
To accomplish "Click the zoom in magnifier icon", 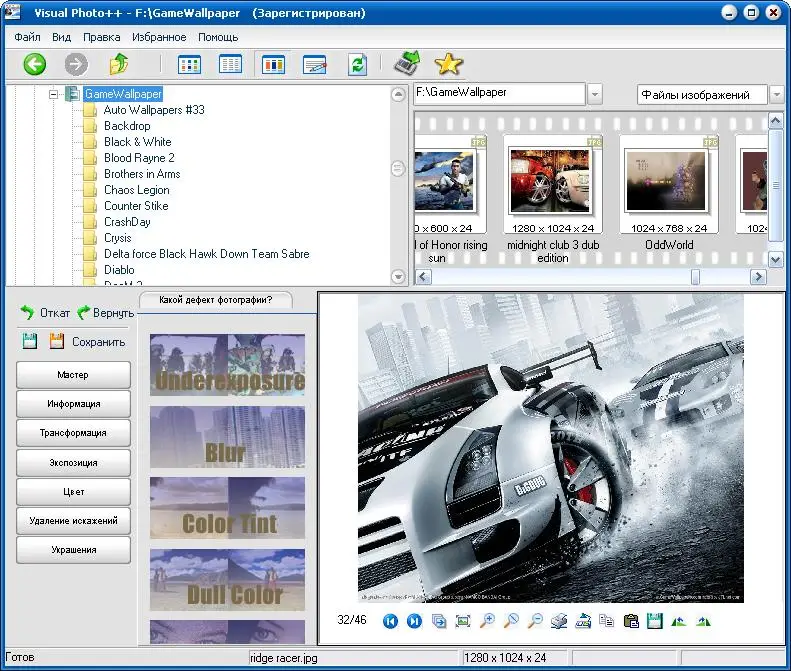I will tap(487, 621).
